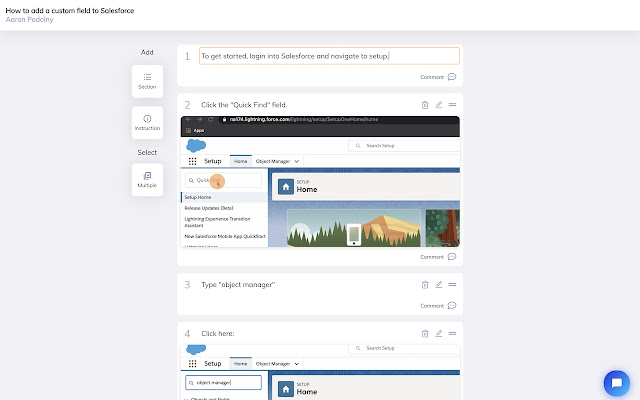Edit step 3 with the pencil icon
This screenshot has width=640, height=400.
coord(439,285)
